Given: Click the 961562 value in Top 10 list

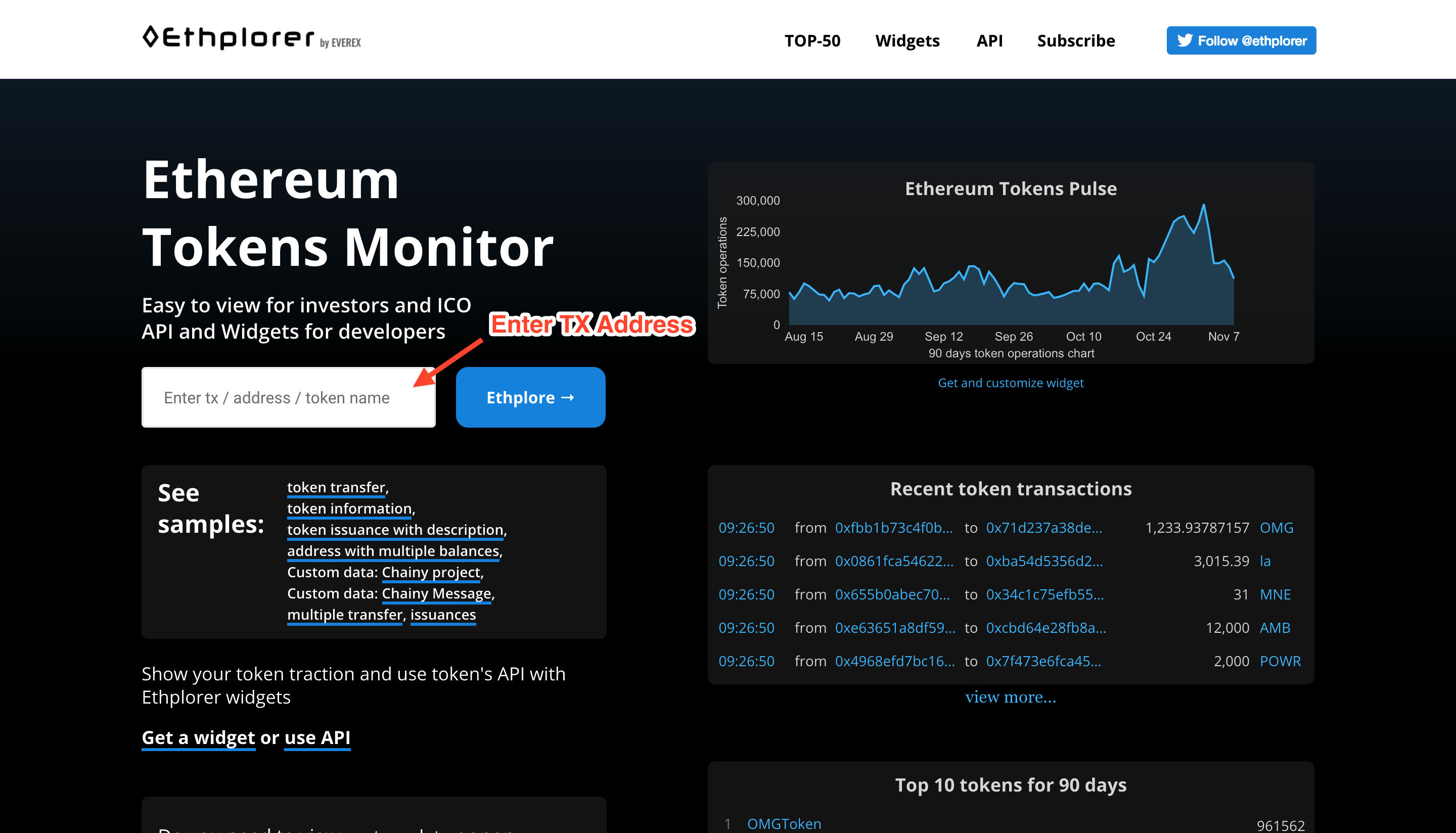Looking at the screenshot, I should pos(1281,825).
